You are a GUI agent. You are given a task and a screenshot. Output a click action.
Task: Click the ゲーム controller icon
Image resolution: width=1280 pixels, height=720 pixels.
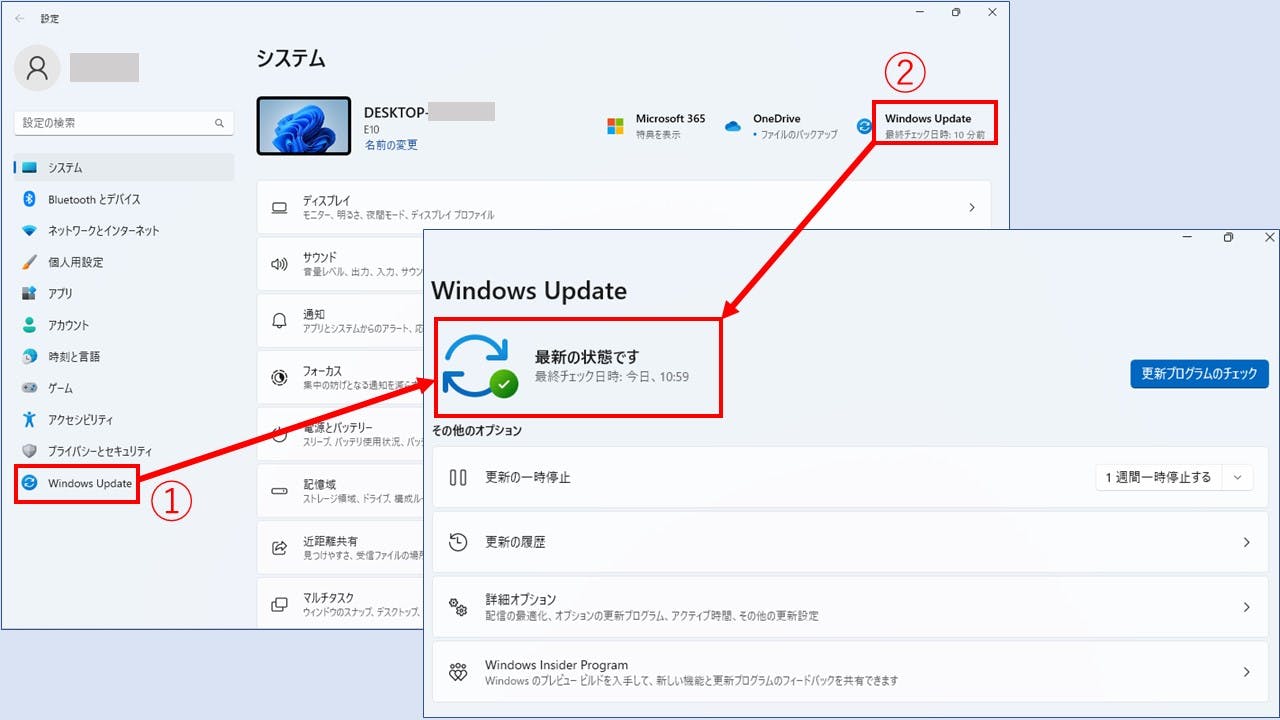click(x=29, y=388)
